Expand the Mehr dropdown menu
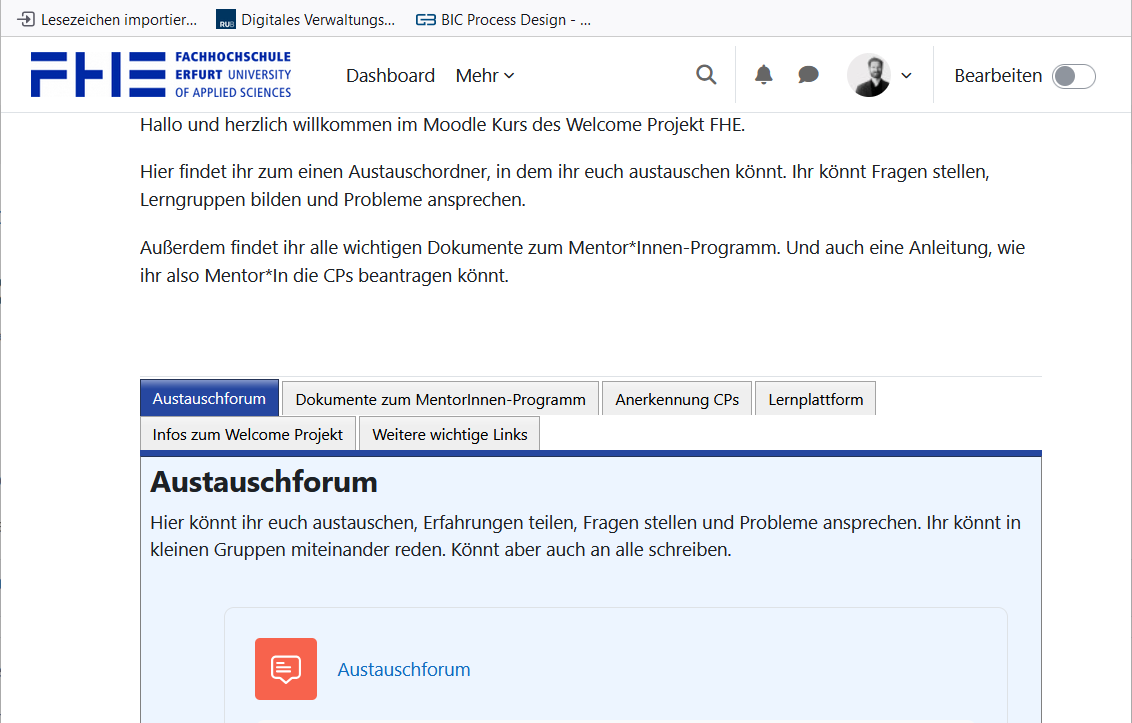This screenshot has width=1132, height=723. click(x=485, y=75)
